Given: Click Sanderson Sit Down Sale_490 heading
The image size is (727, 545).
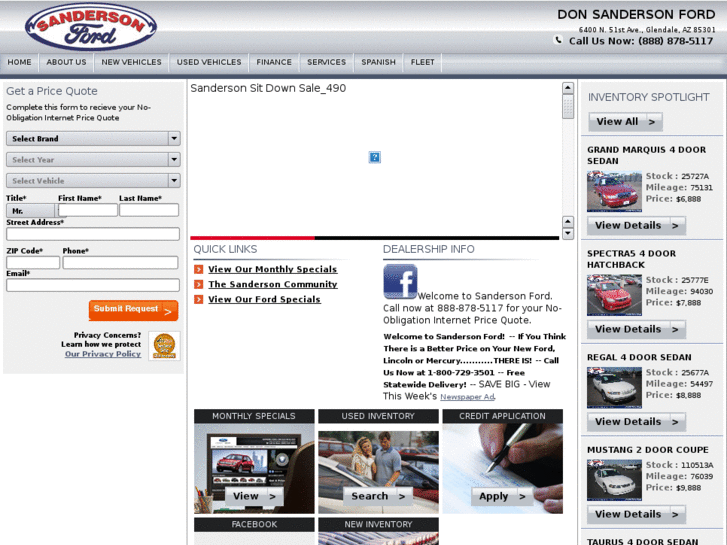Looking at the screenshot, I should click(268, 88).
